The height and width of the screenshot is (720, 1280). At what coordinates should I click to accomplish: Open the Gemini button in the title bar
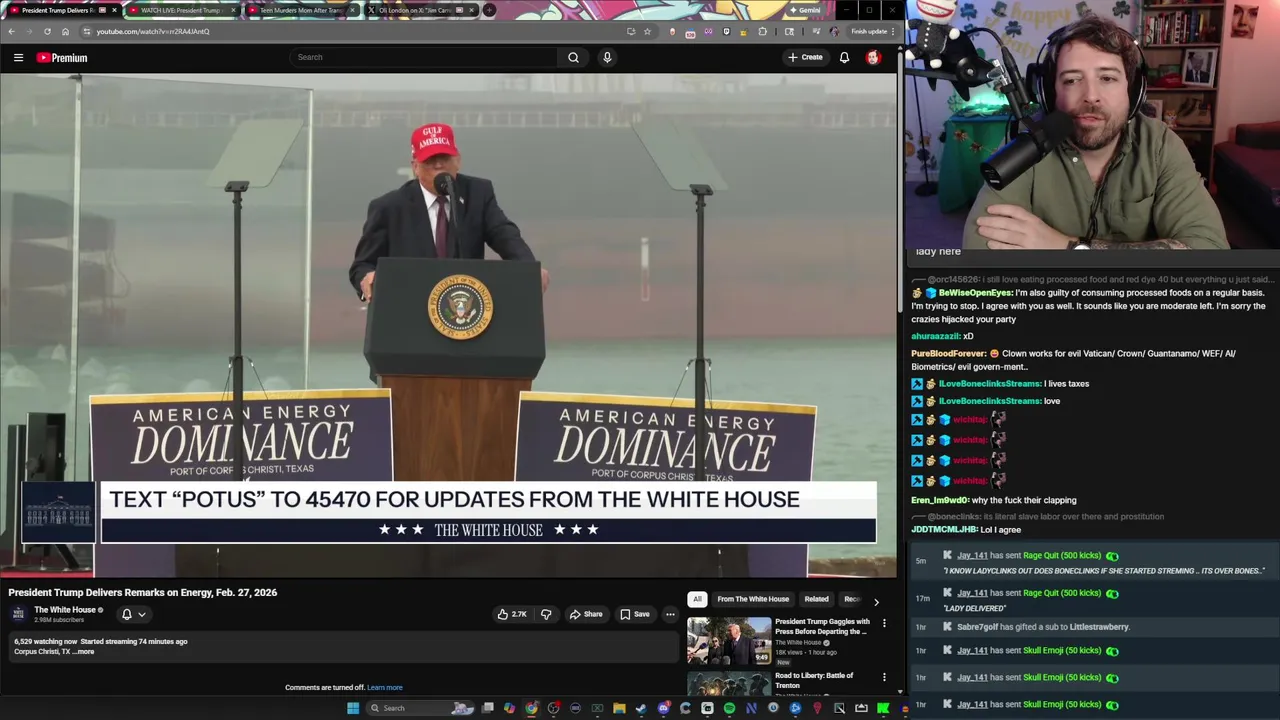pos(805,10)
